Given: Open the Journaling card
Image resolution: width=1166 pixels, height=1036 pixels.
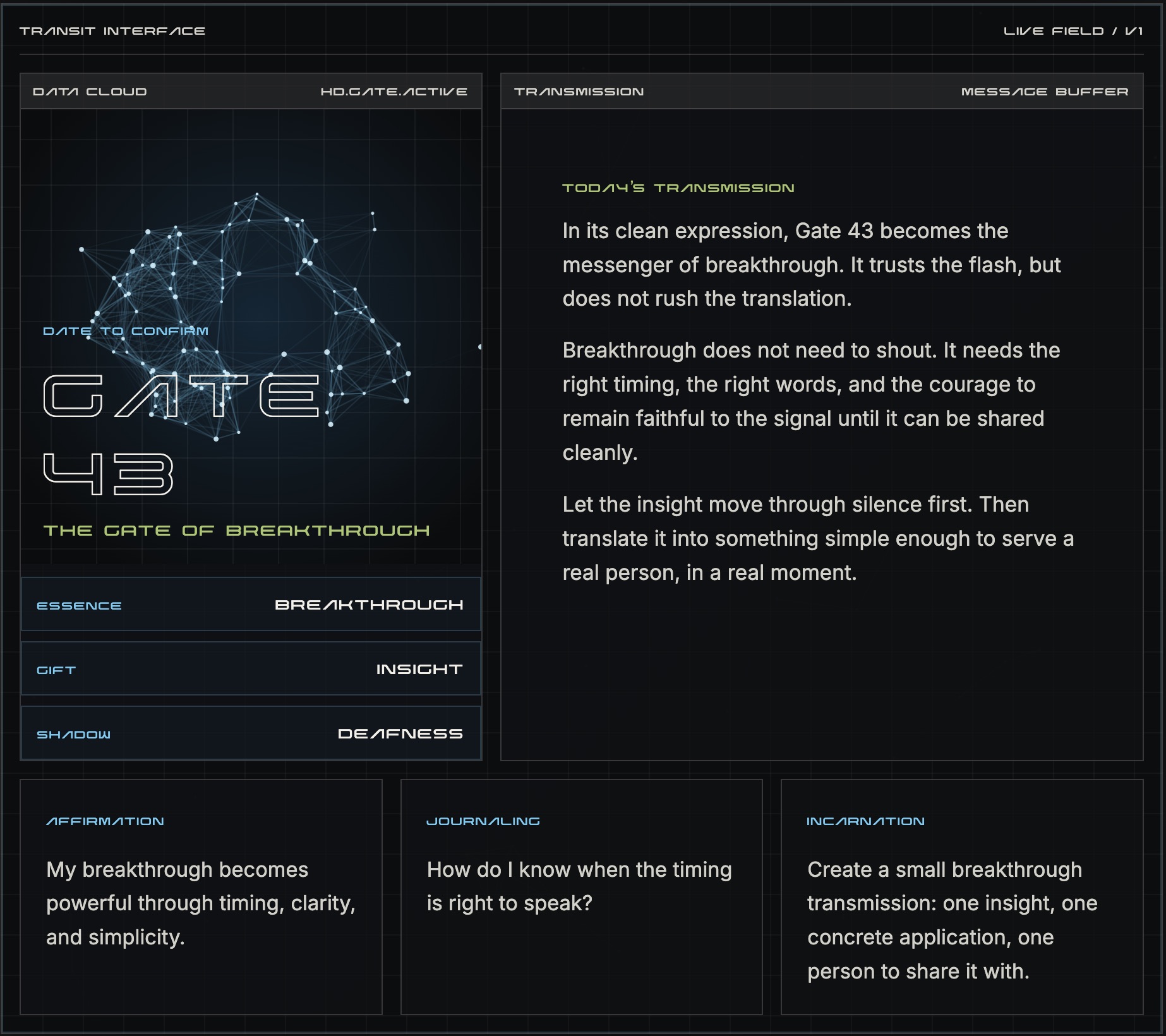Looking at the screenshot, I should [582, 897].
